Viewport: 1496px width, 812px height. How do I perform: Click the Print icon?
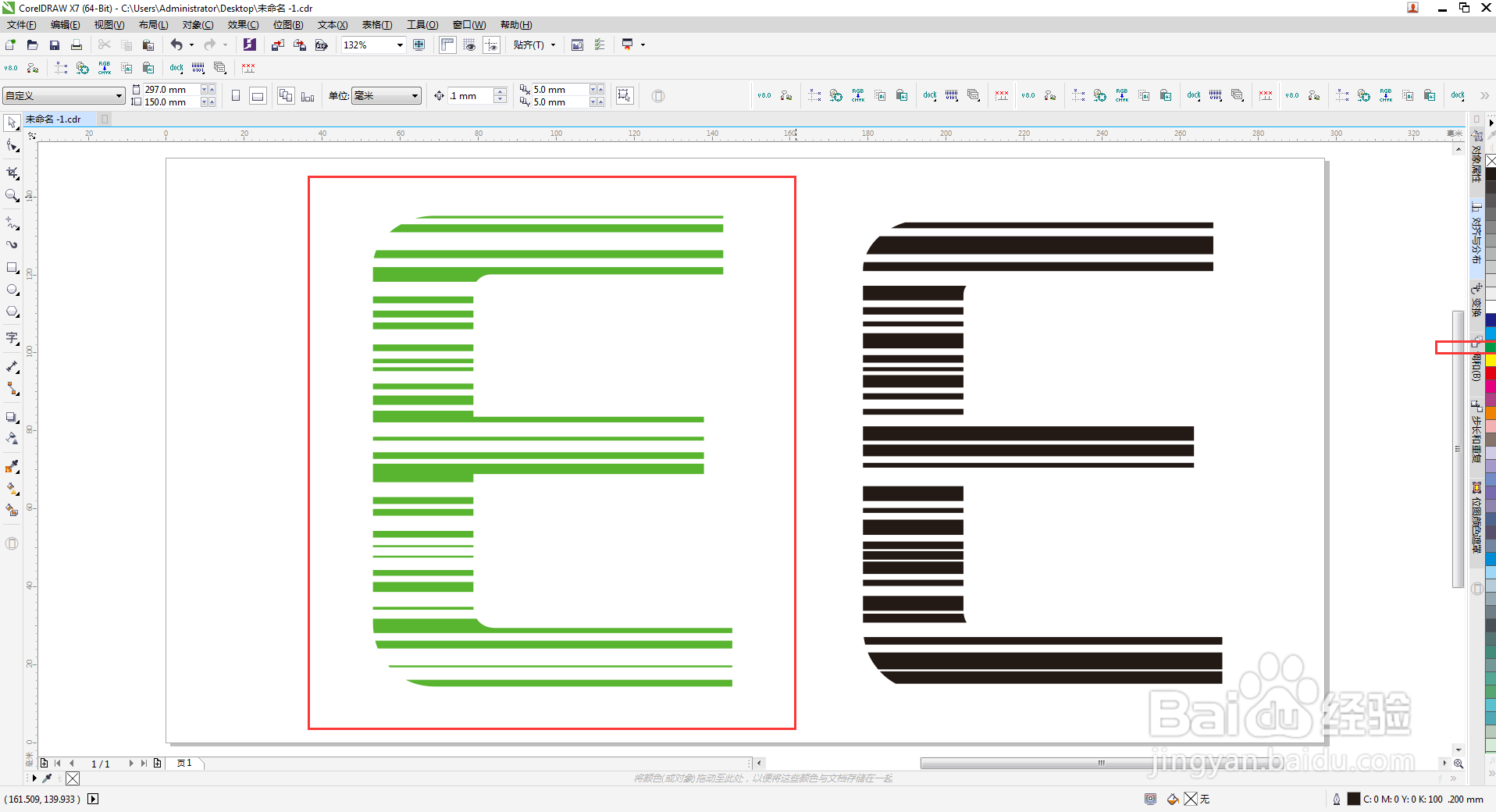77,45
